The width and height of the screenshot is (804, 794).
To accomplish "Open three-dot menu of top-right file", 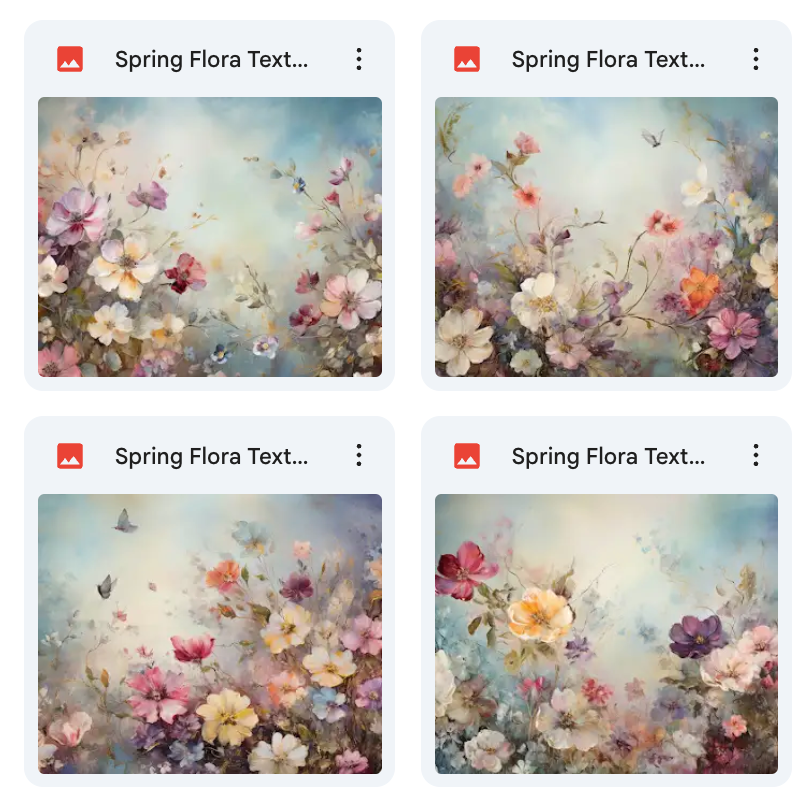I will 756,59.
